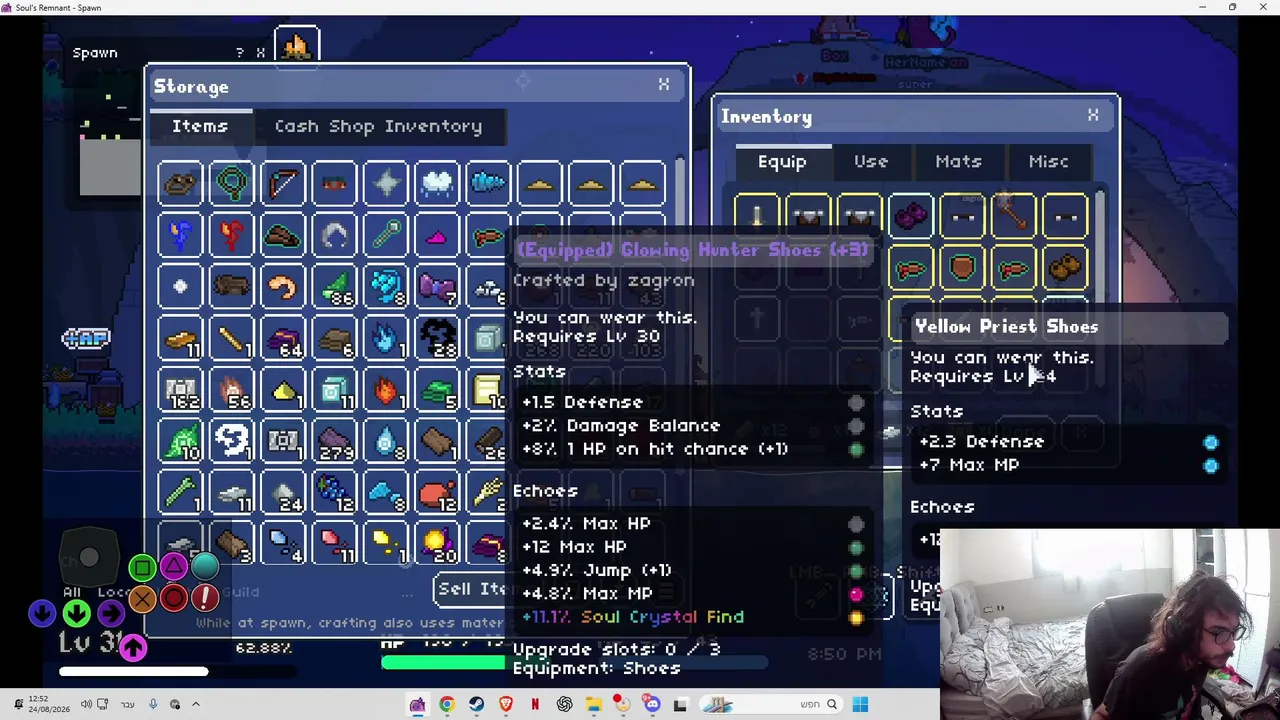Select the blue droplet stack of 8

click(x=386, y=442)
